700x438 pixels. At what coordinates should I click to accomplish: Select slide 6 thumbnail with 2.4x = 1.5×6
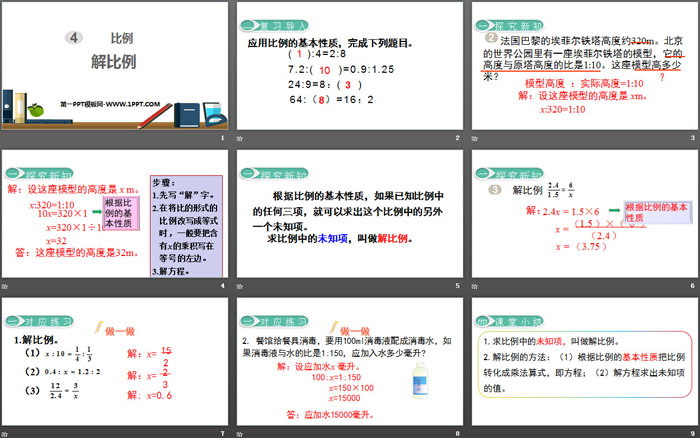point(585,213)
